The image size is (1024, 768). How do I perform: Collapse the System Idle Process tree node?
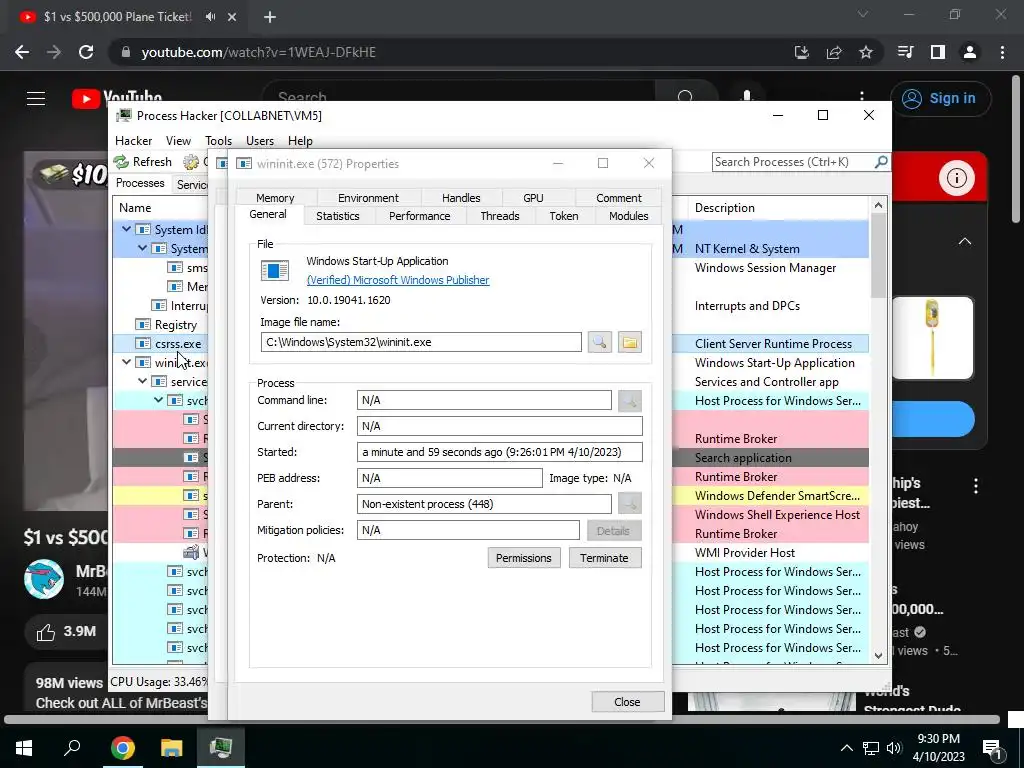point(126,229)
